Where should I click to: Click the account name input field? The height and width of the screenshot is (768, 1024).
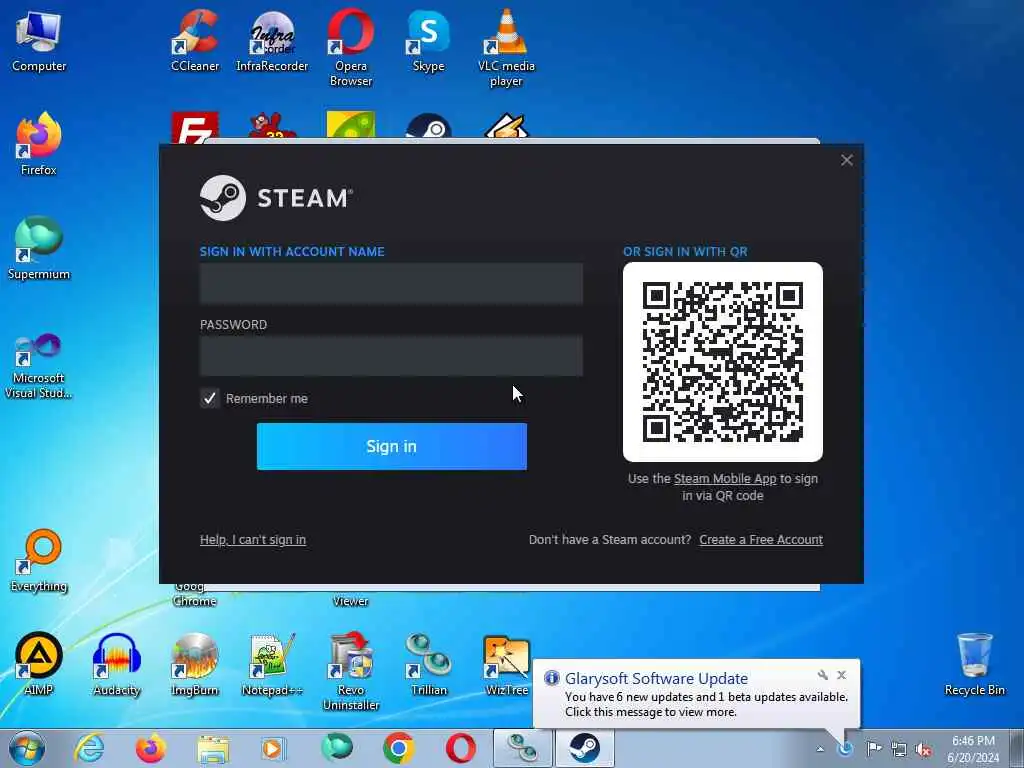[391, 283]
